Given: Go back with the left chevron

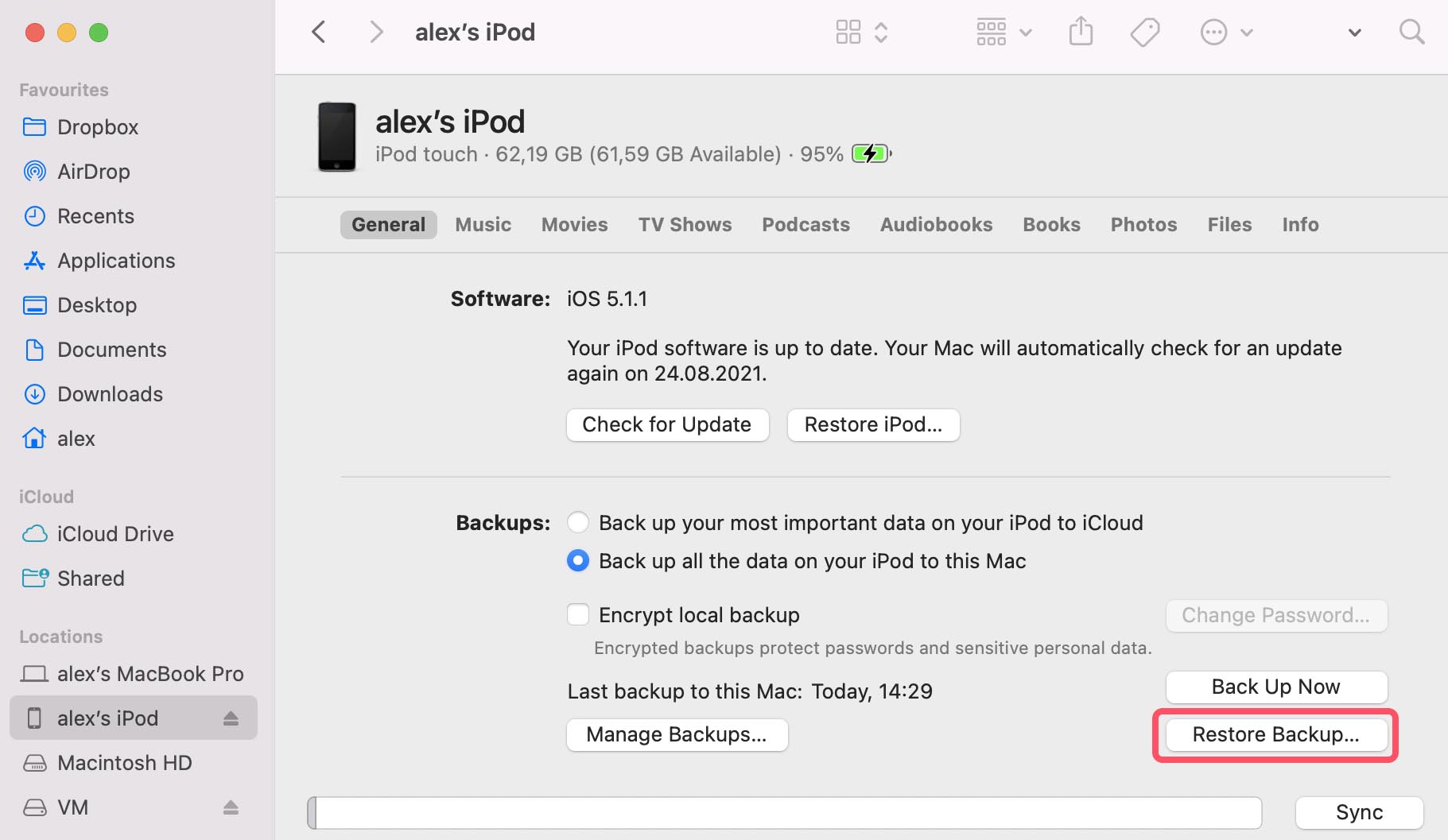Looking at the screenshot, I should 319,33.
